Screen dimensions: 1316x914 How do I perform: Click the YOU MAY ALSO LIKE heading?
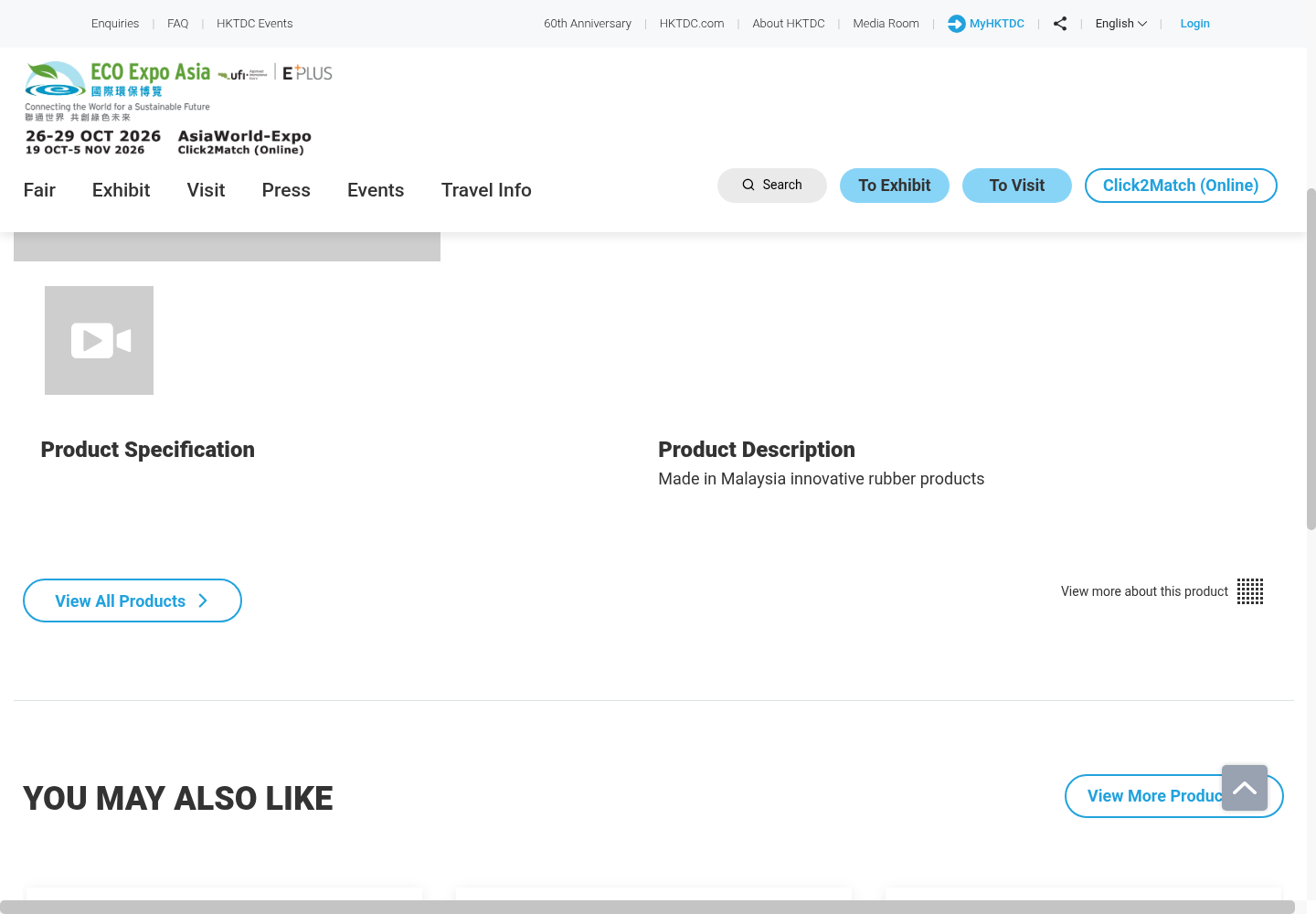point(178,798)
